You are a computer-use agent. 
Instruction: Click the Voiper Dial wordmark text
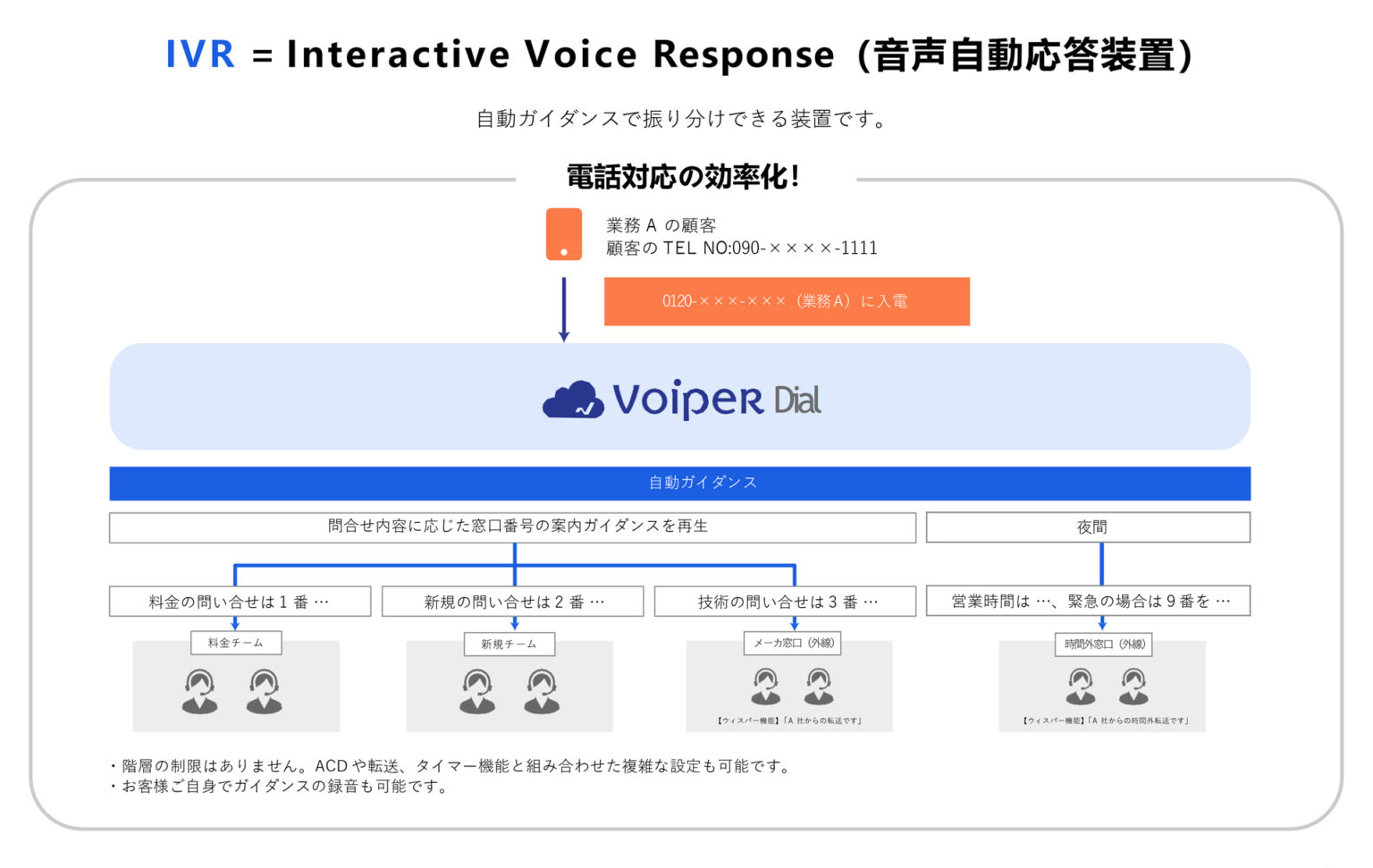(717, 400)
